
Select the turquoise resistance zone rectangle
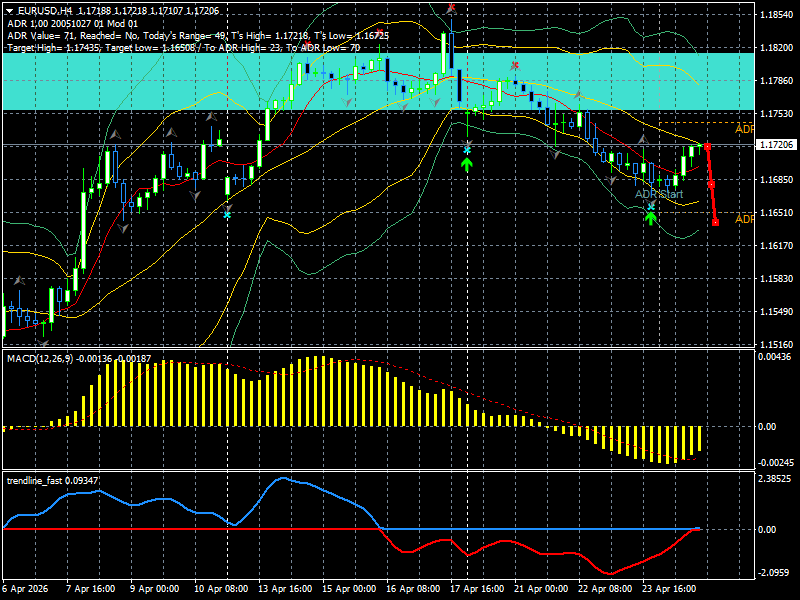[x=378, y=81]
